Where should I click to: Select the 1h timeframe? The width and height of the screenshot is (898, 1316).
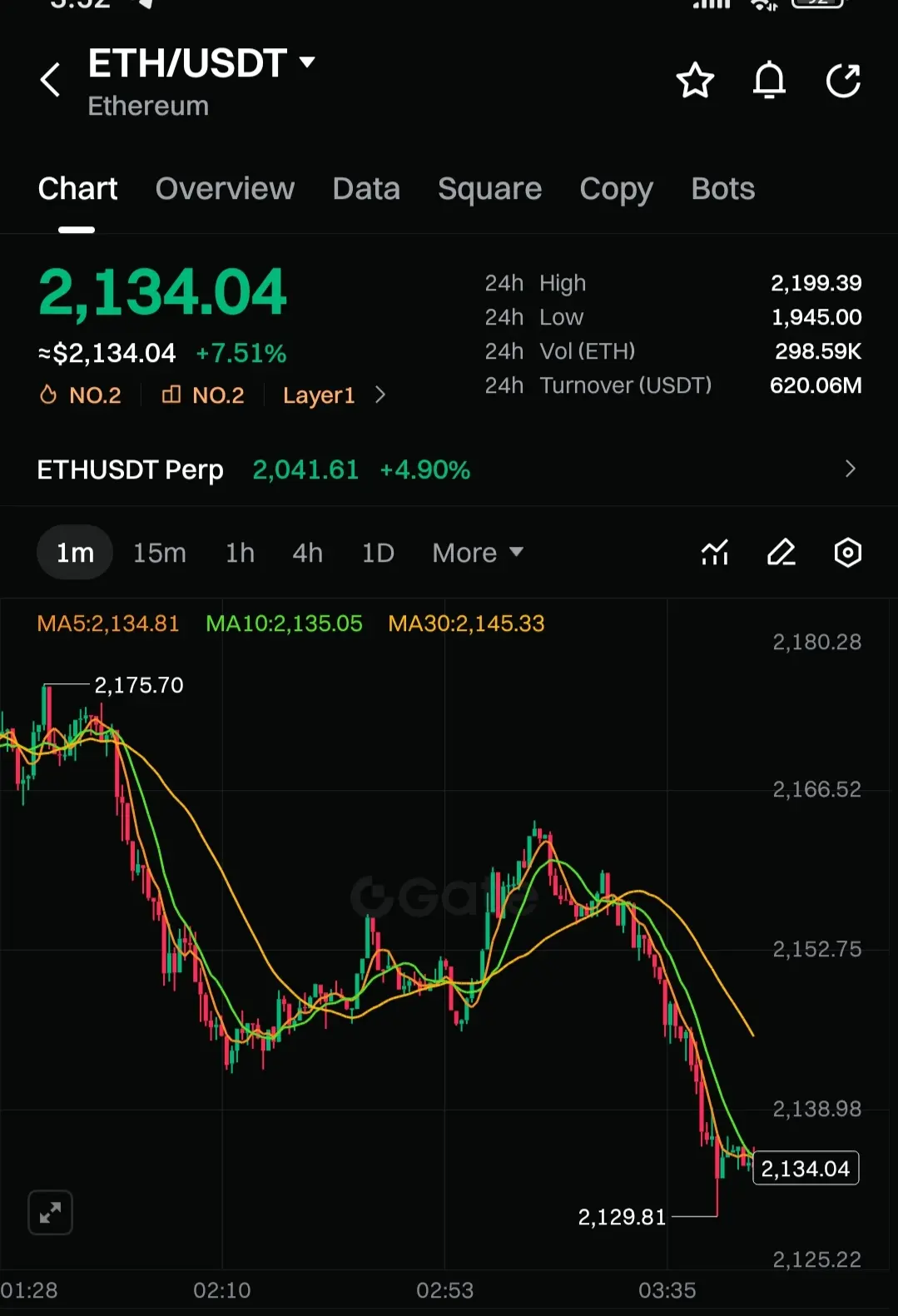[240, 553]
